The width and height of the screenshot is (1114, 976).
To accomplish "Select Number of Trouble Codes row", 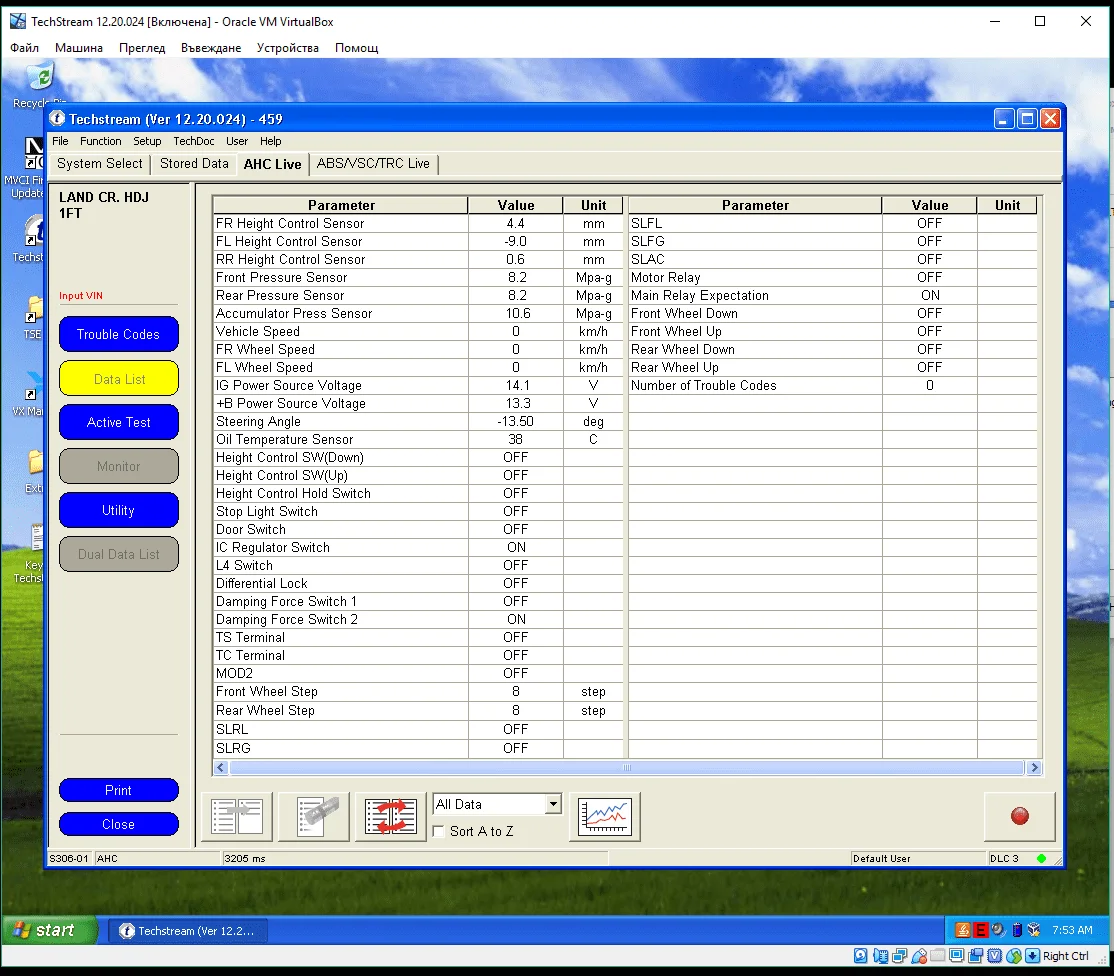I will pyautogui.click(x=833, y=385).
